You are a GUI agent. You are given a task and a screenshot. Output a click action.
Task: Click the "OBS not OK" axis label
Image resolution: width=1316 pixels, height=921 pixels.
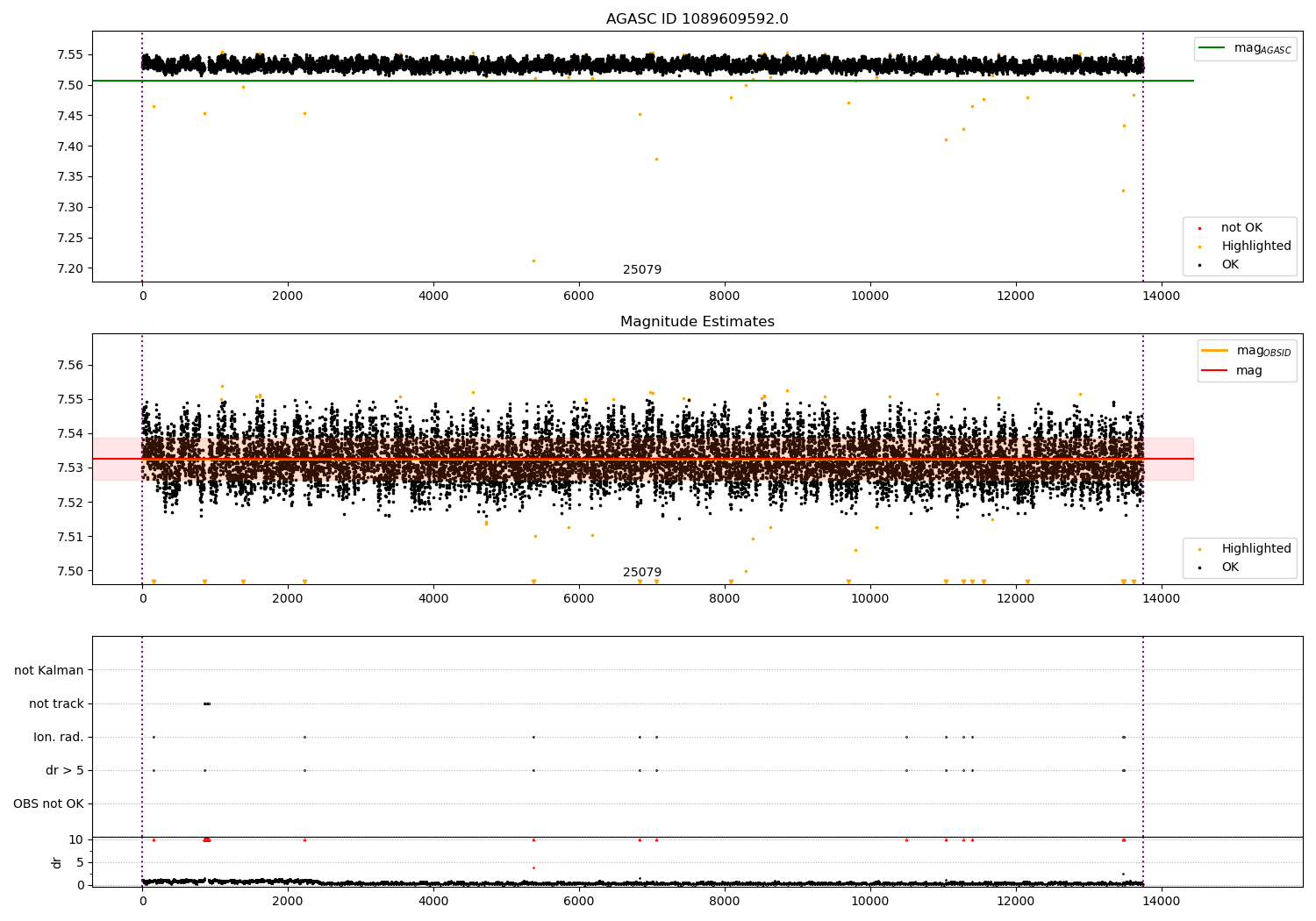pyautogui.click(x=48, y=803)
